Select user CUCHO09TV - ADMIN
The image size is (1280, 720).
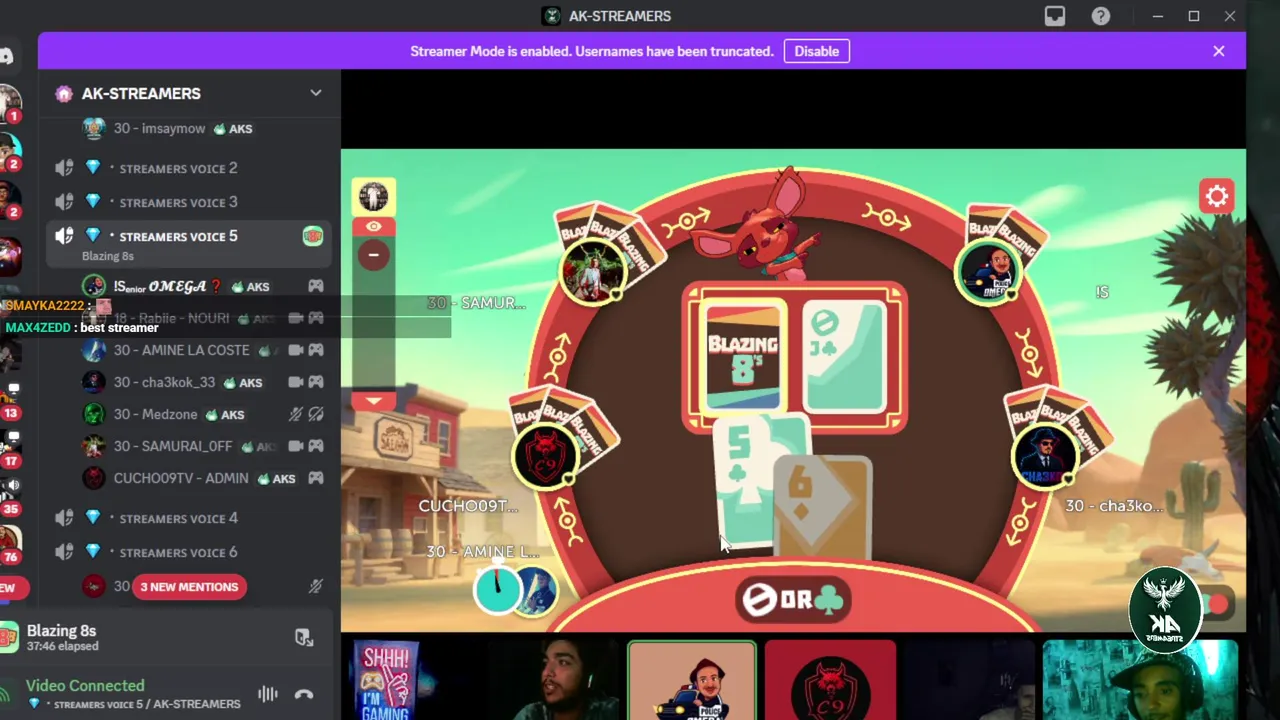(181, 478)
